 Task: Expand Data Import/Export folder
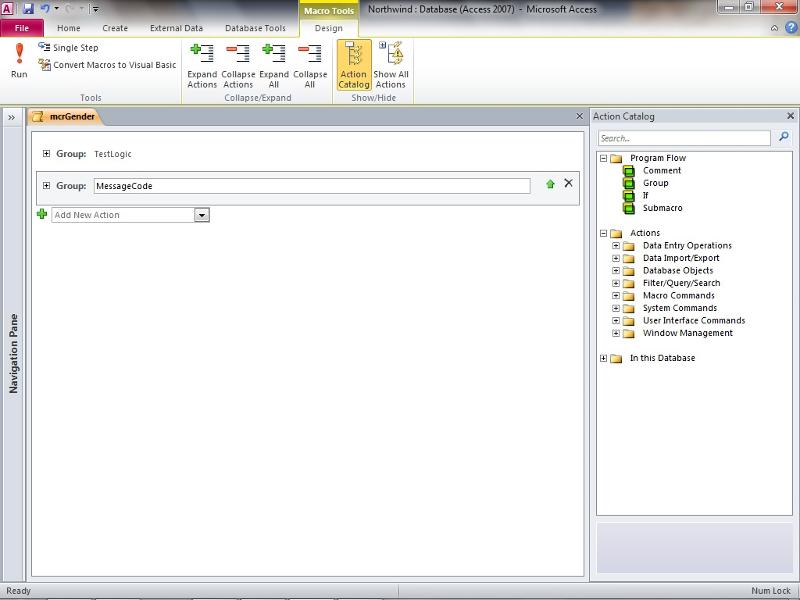[x=616, y=258]
